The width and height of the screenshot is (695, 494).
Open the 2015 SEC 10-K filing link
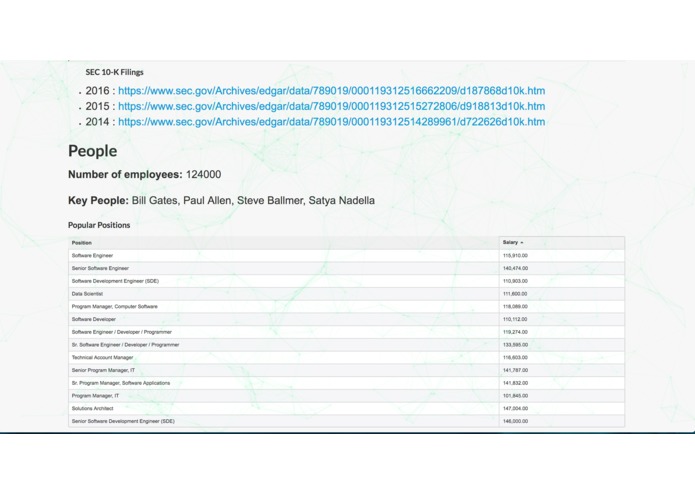click(332, 106)
